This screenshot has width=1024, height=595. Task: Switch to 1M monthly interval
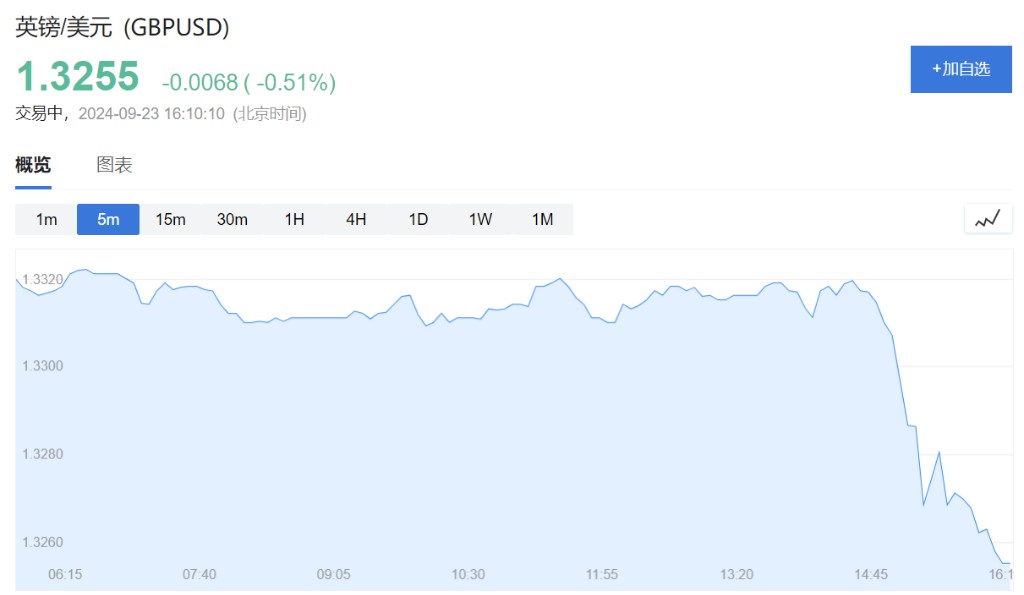(542, 219)
